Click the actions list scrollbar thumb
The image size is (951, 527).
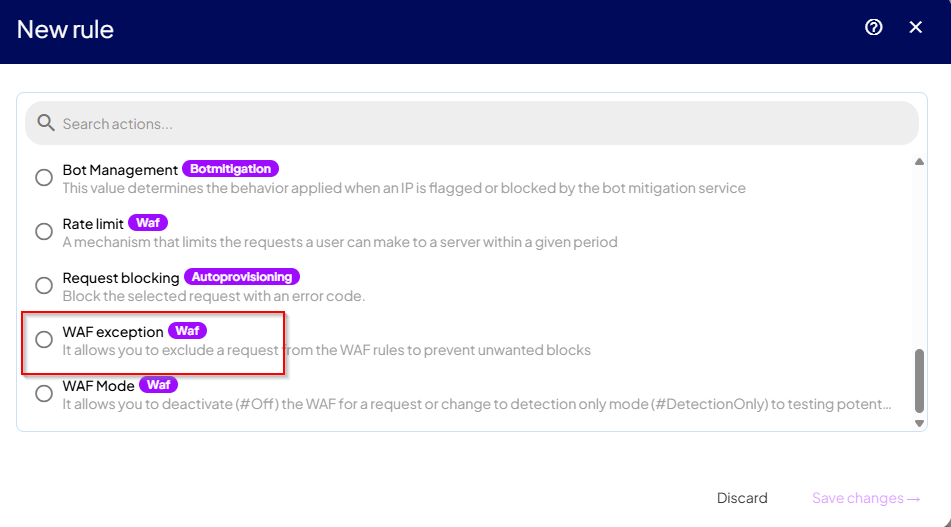tap(919, 381)
